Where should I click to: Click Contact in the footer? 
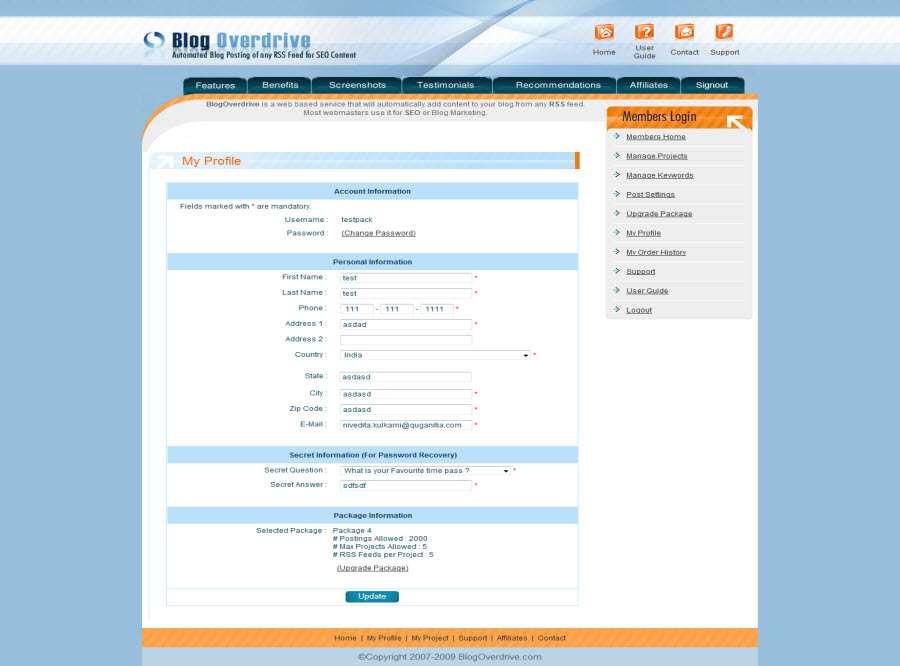click(552, 638)
